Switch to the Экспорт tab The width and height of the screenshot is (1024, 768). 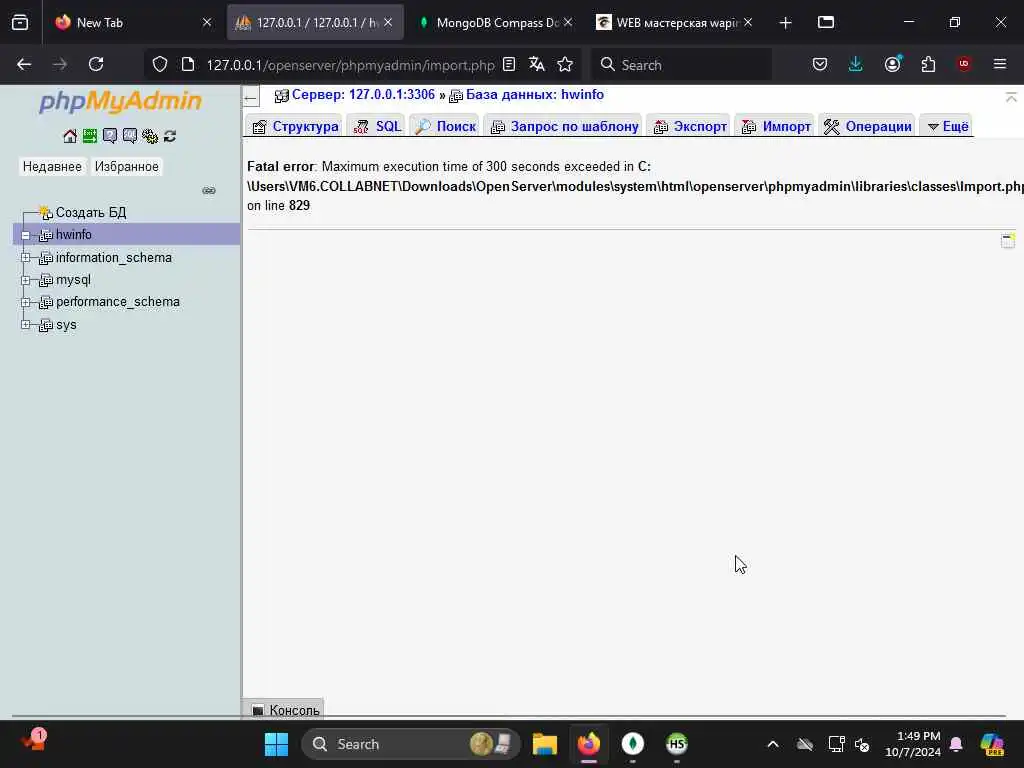pyautogui.click(x=690, y=126)
